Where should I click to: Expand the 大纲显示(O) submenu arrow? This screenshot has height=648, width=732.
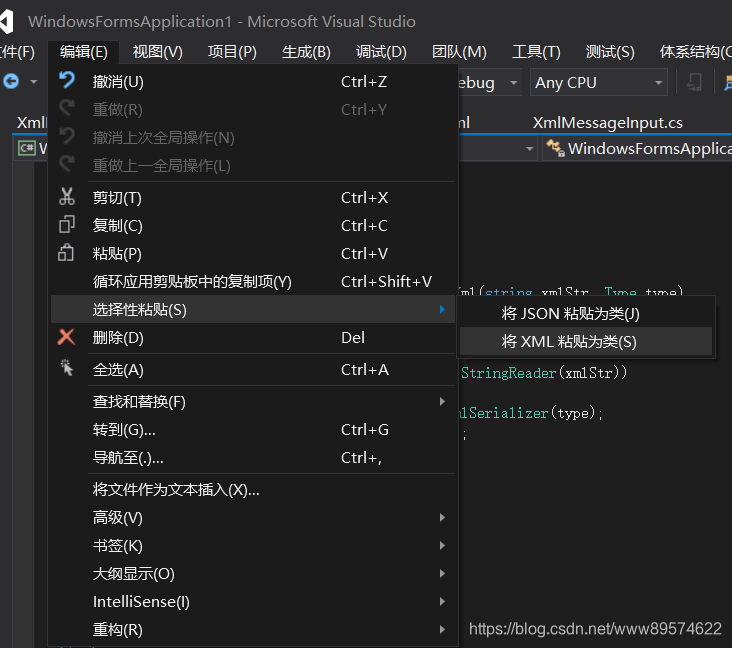coord(442,573)
